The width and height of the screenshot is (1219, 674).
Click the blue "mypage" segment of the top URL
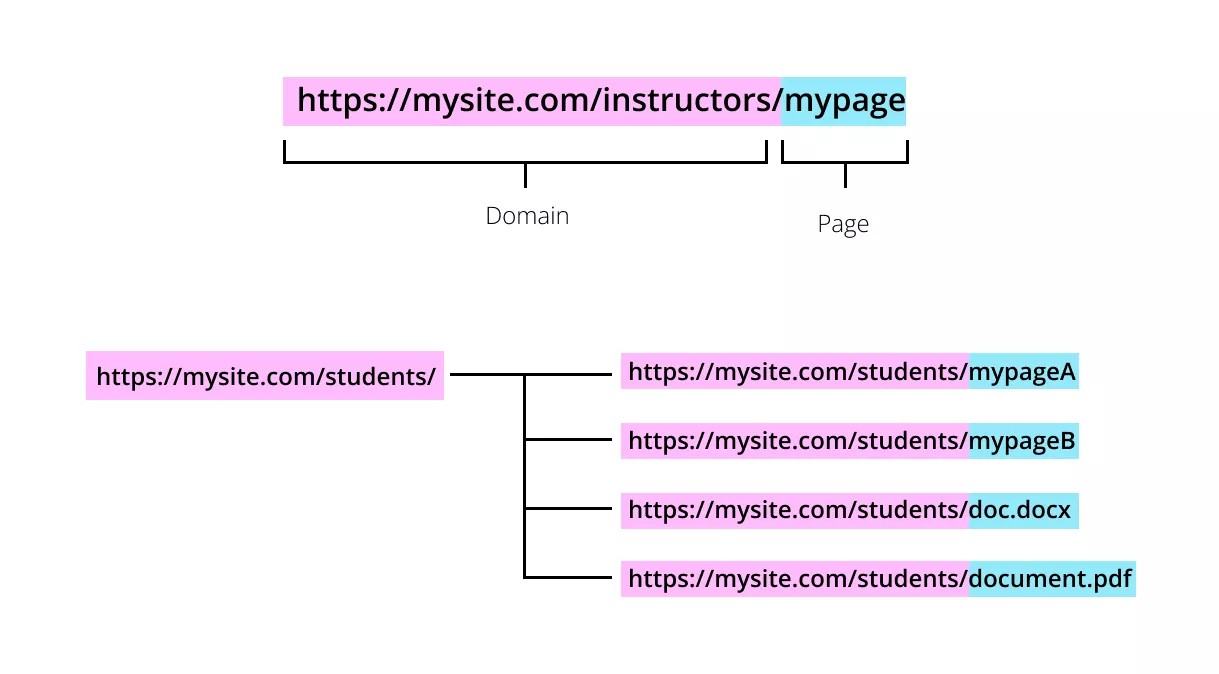pyautogui.click(x=843, y=100)
